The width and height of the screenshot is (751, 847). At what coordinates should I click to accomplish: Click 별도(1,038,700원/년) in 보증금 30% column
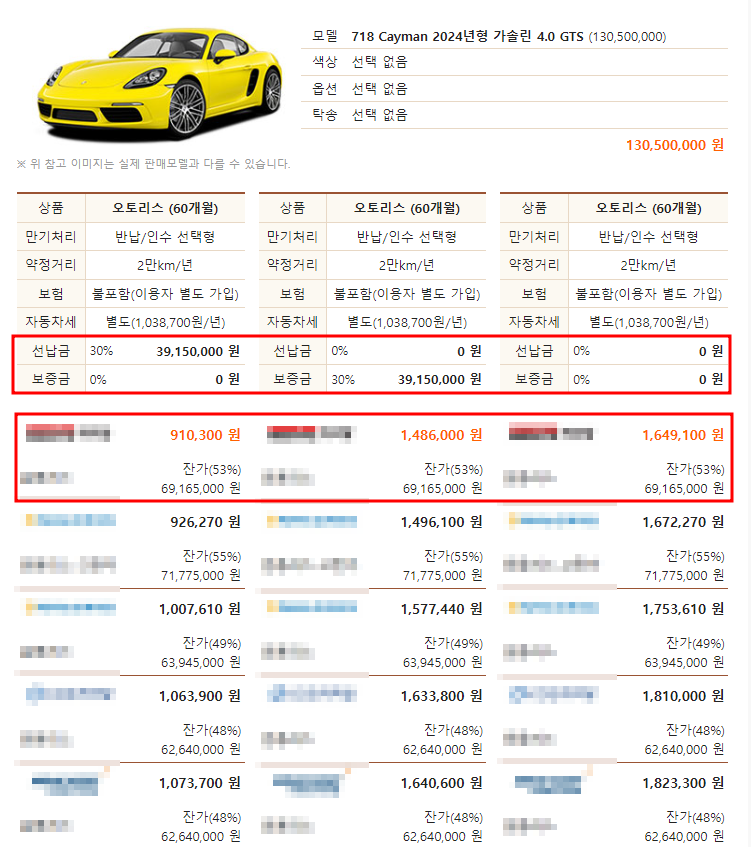pyautogui.click(x=407, y=322)
